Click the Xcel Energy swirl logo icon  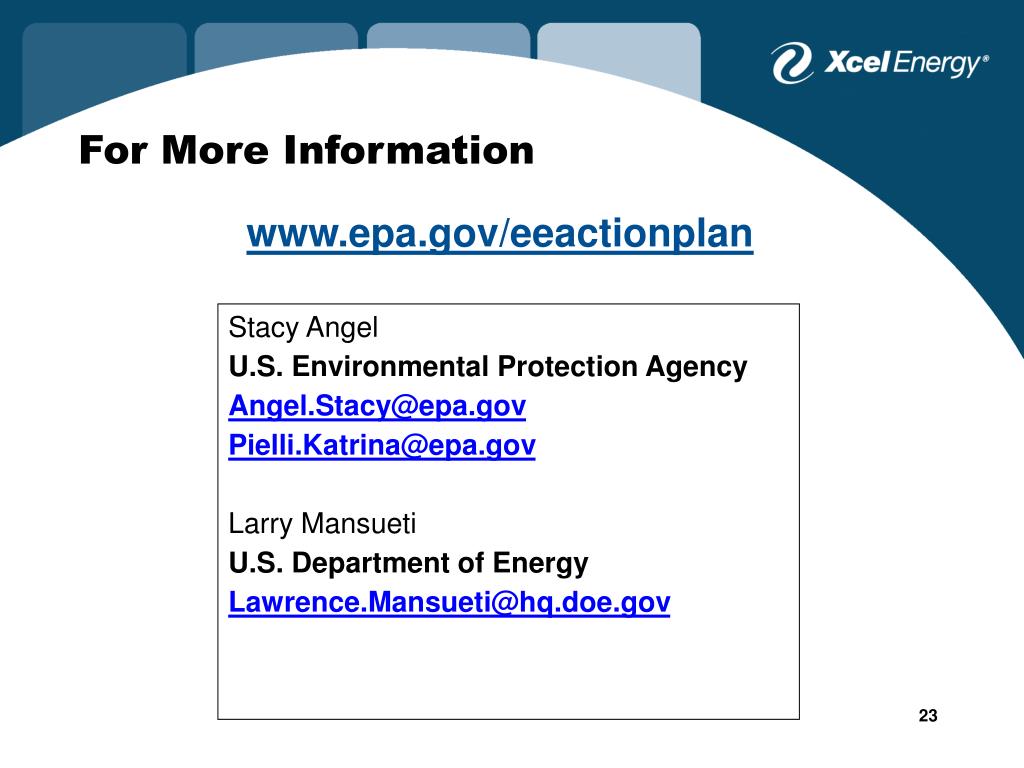coord(792,63)
